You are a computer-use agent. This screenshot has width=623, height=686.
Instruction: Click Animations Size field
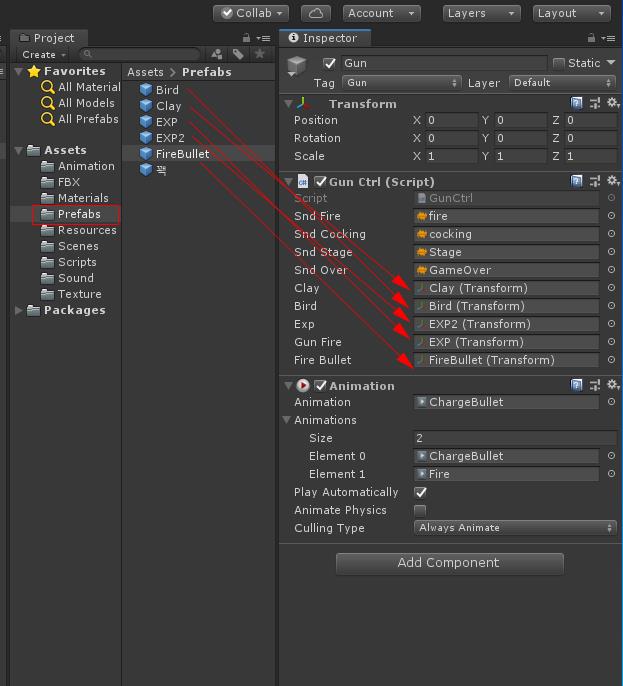click(x=514, y=438)
